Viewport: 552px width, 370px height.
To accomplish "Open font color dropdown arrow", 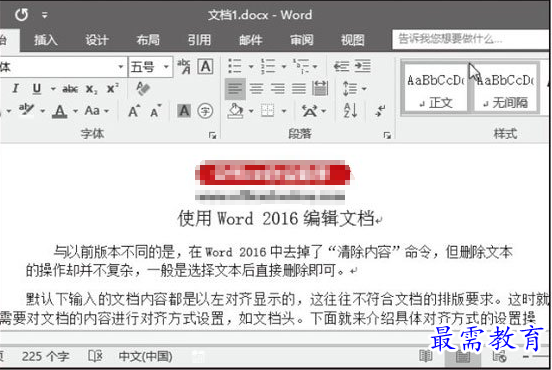I will 75,111.
